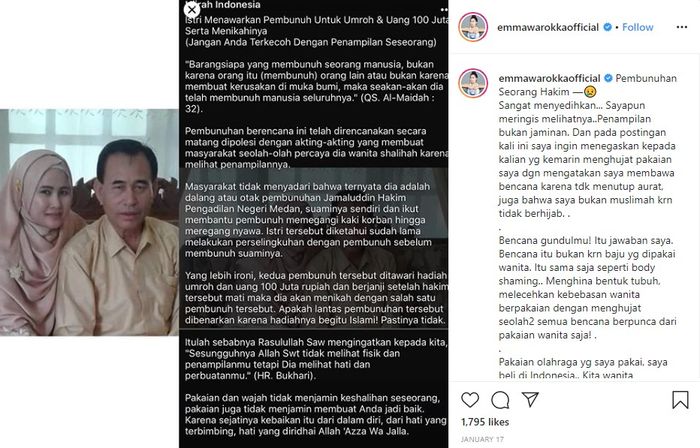
Task: Click the verified badge in the caption
Action: (608, 78)
